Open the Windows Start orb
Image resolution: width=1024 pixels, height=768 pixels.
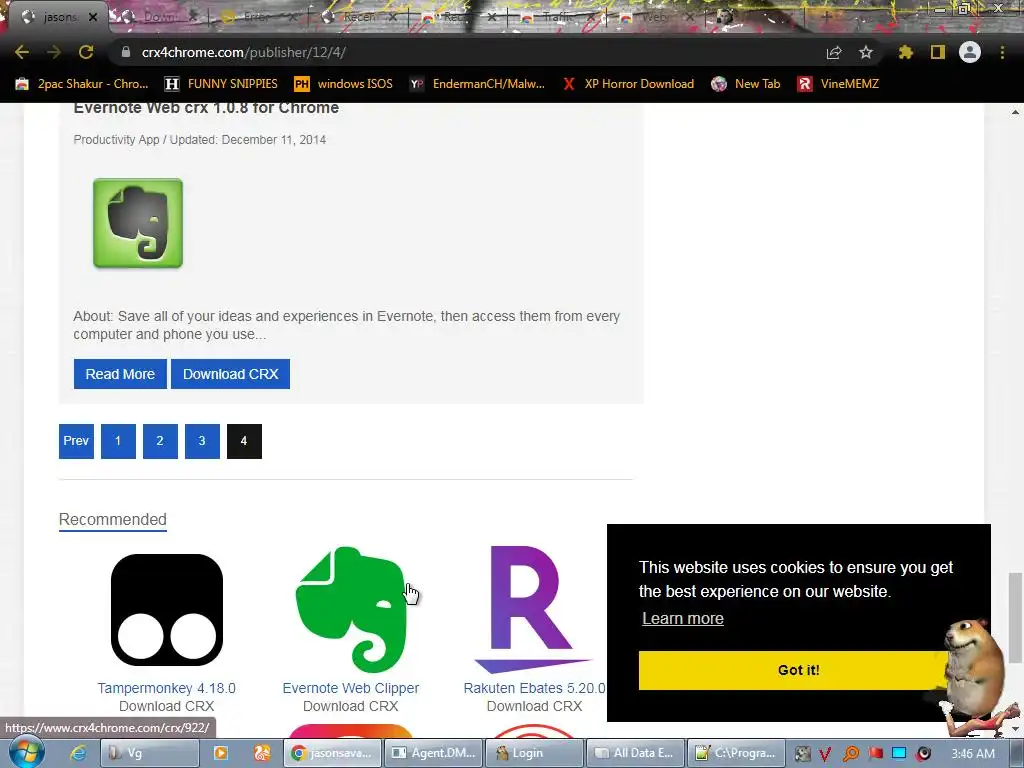26,753
